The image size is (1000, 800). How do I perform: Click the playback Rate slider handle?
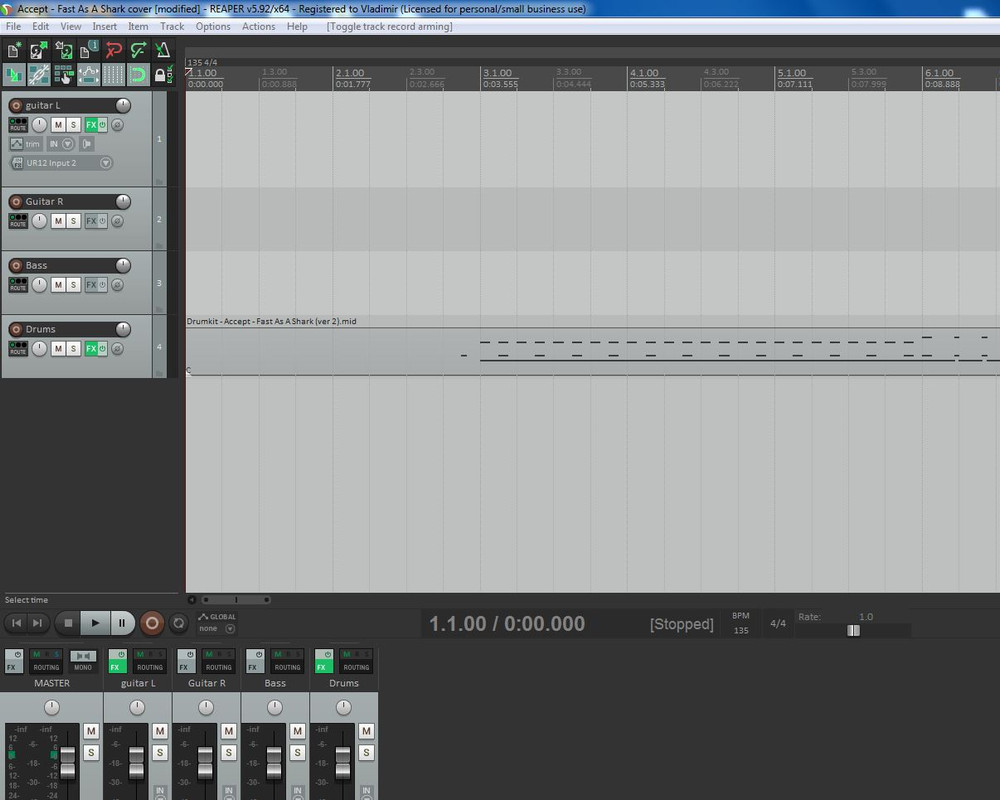tap(853, 630)
